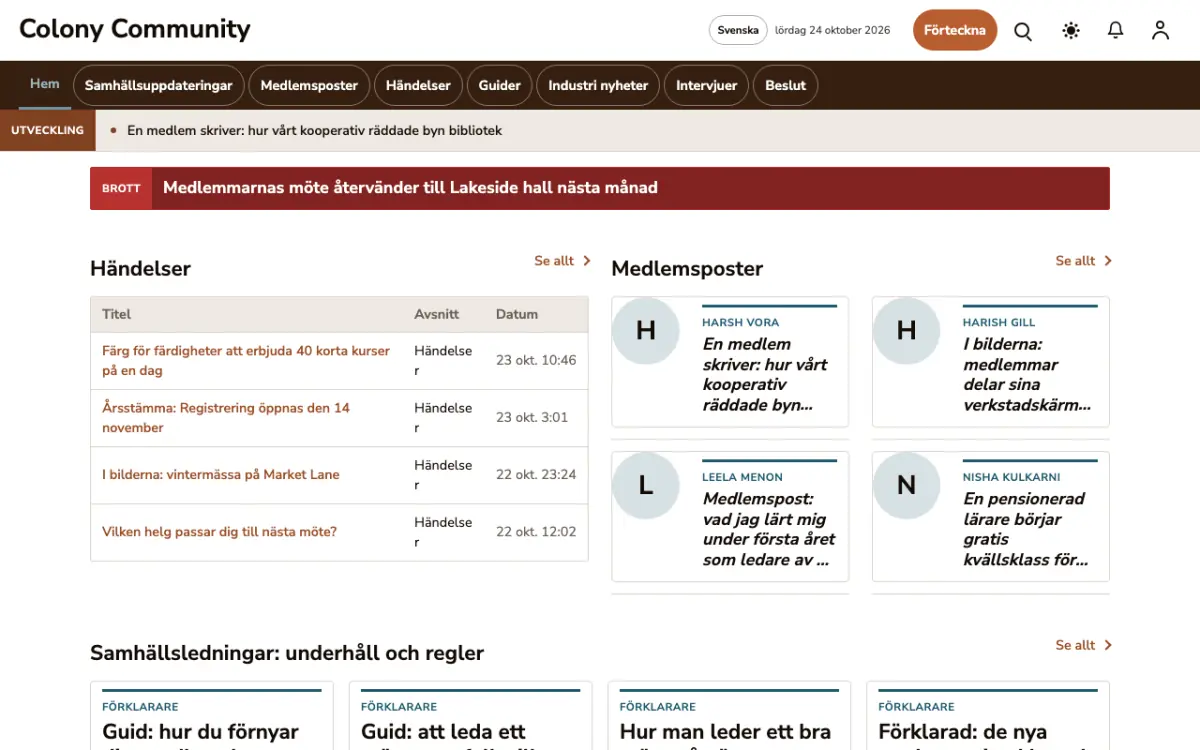Open Årsstämma registrering 14 november link
The height and width of the screenshot is (750, 1200).
point(226,417)
